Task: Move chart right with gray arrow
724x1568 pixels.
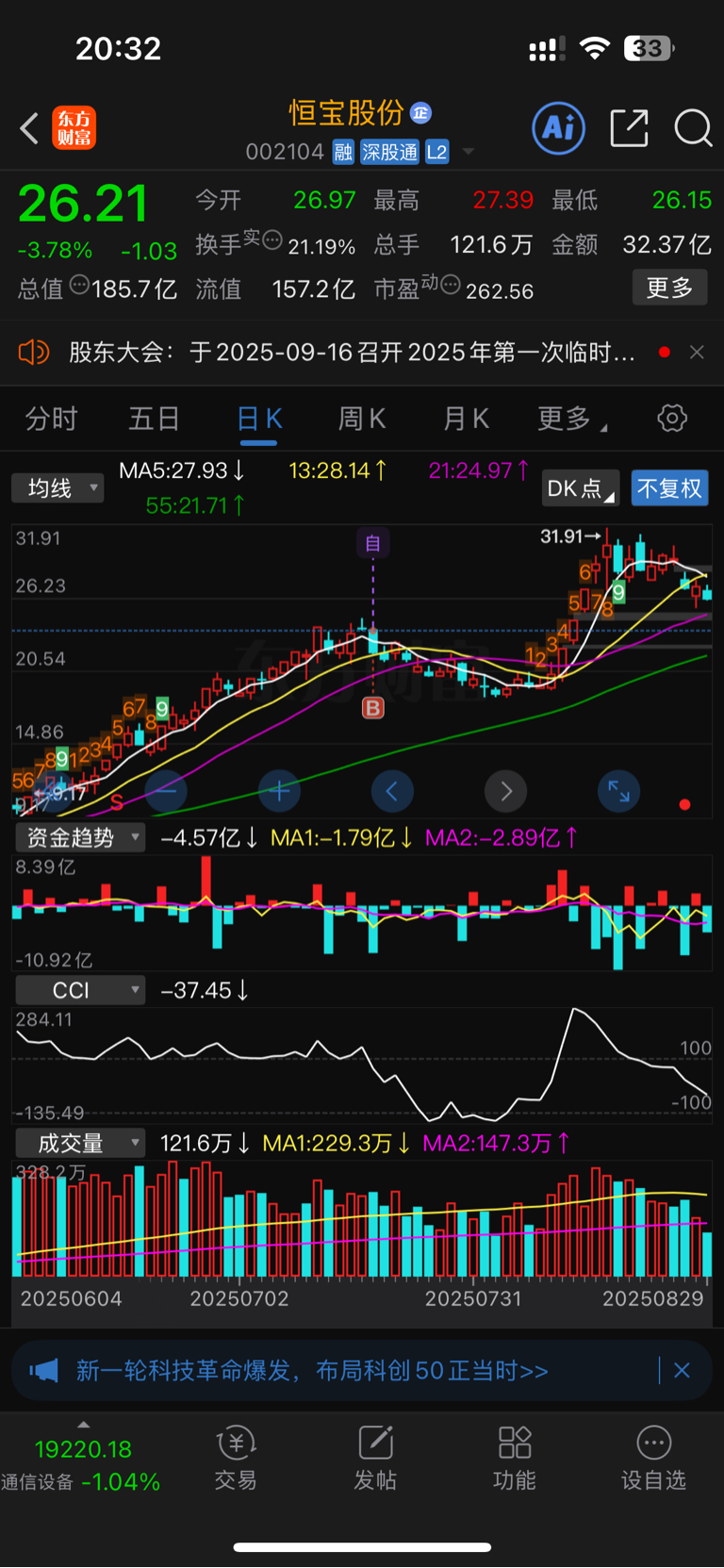Action: [x=505, y=791]
